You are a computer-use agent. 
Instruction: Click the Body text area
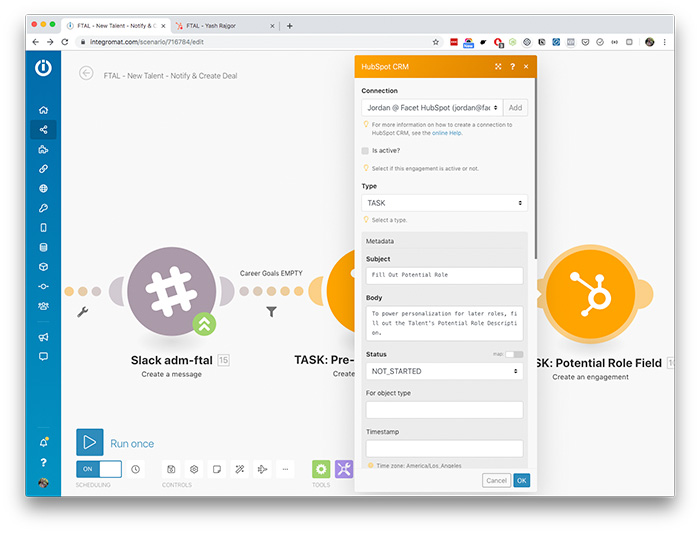point(445,323)
